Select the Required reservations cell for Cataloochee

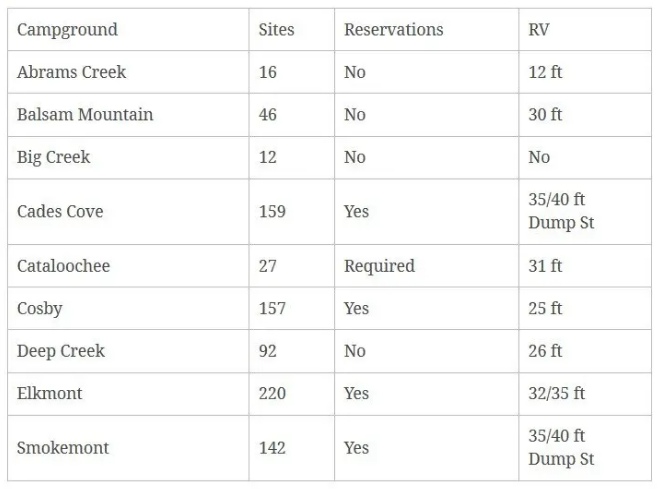coord(379,266)
